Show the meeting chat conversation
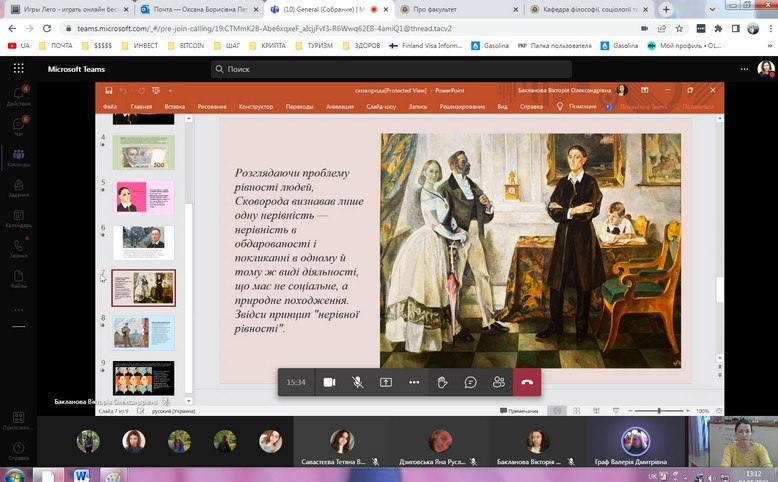The image size is (778, 482). (x=470, y=382)
